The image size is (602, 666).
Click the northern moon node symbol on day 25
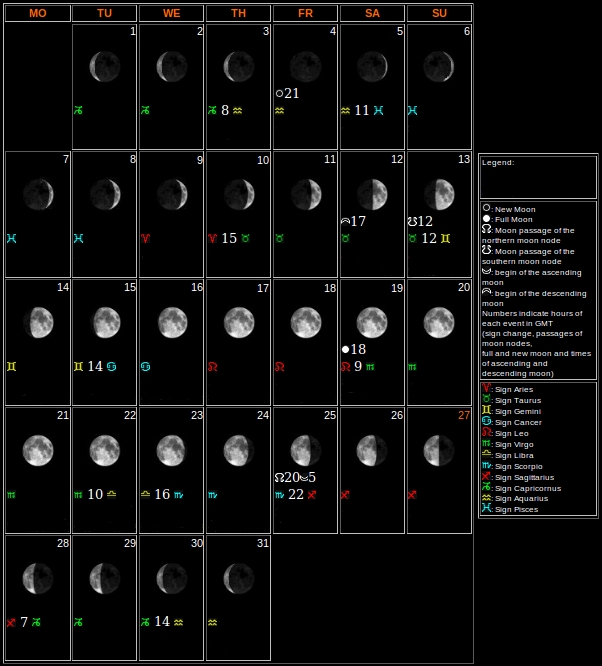[279, 478]
